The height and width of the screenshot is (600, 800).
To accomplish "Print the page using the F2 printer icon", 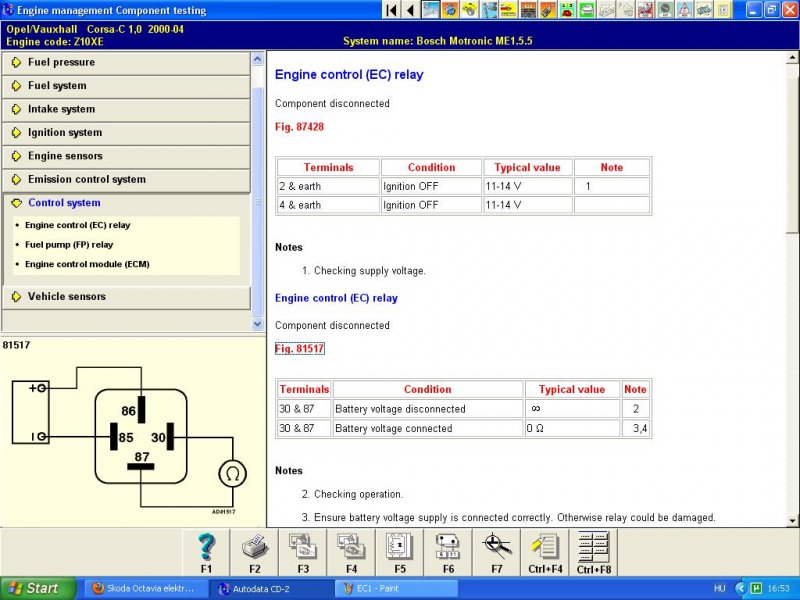I will (x=255, y=552).
